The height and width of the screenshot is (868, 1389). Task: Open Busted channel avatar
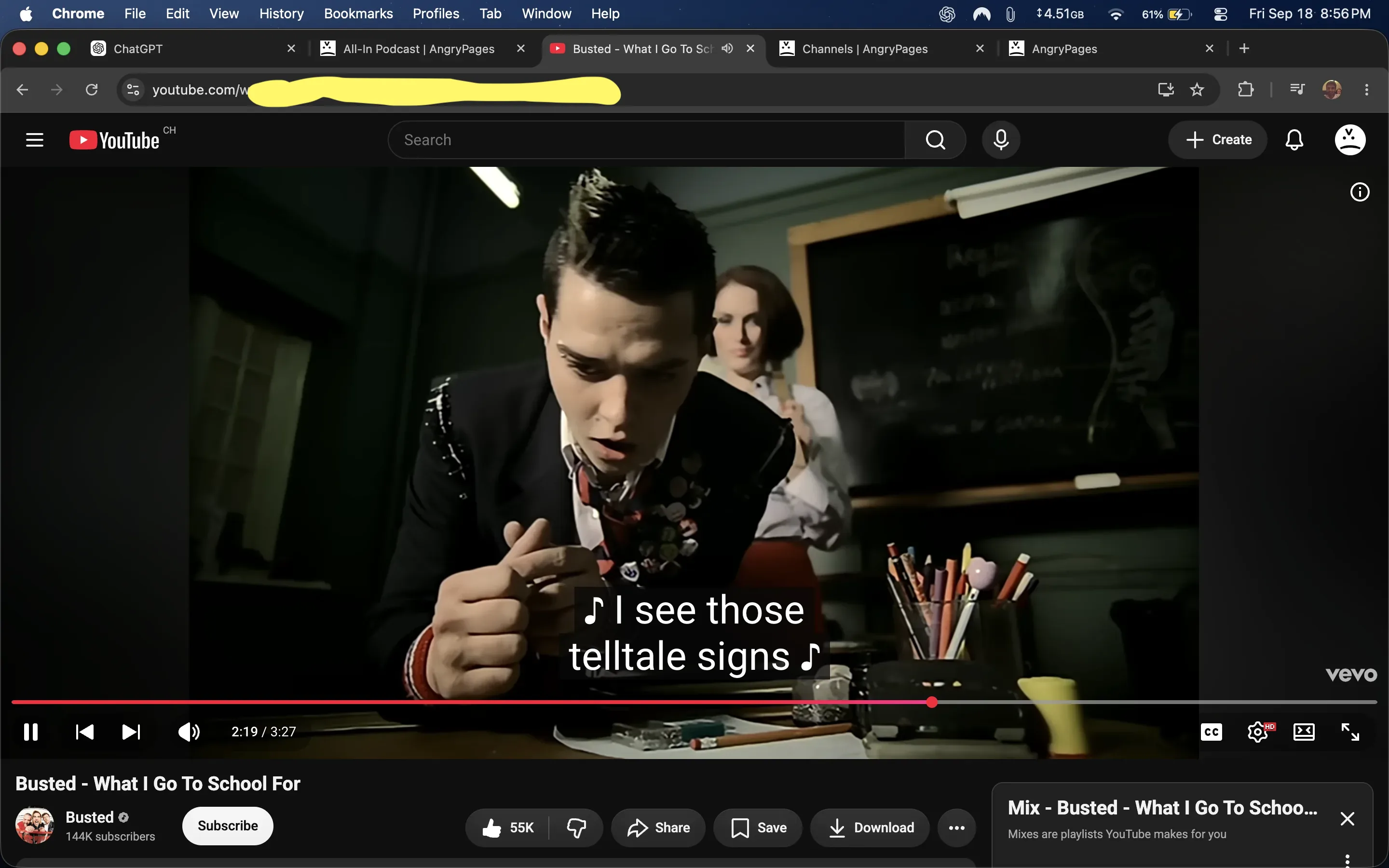click(34, 826)
